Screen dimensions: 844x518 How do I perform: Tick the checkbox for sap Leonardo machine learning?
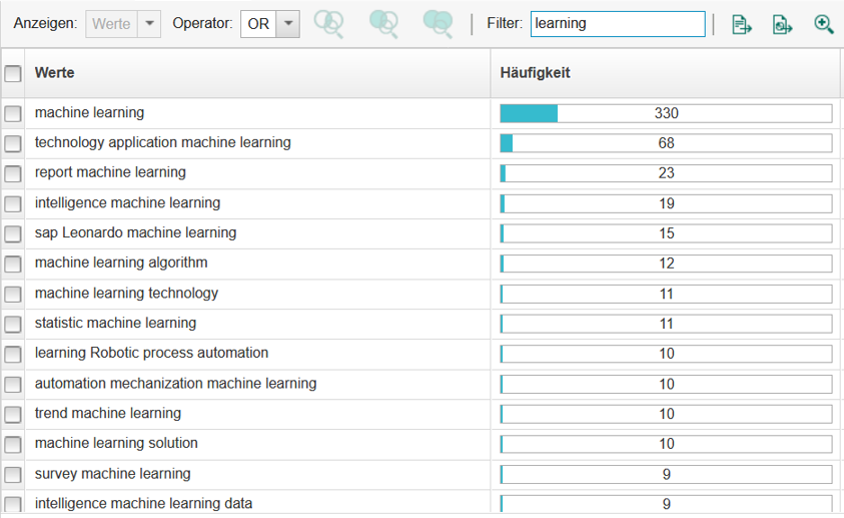13,234
